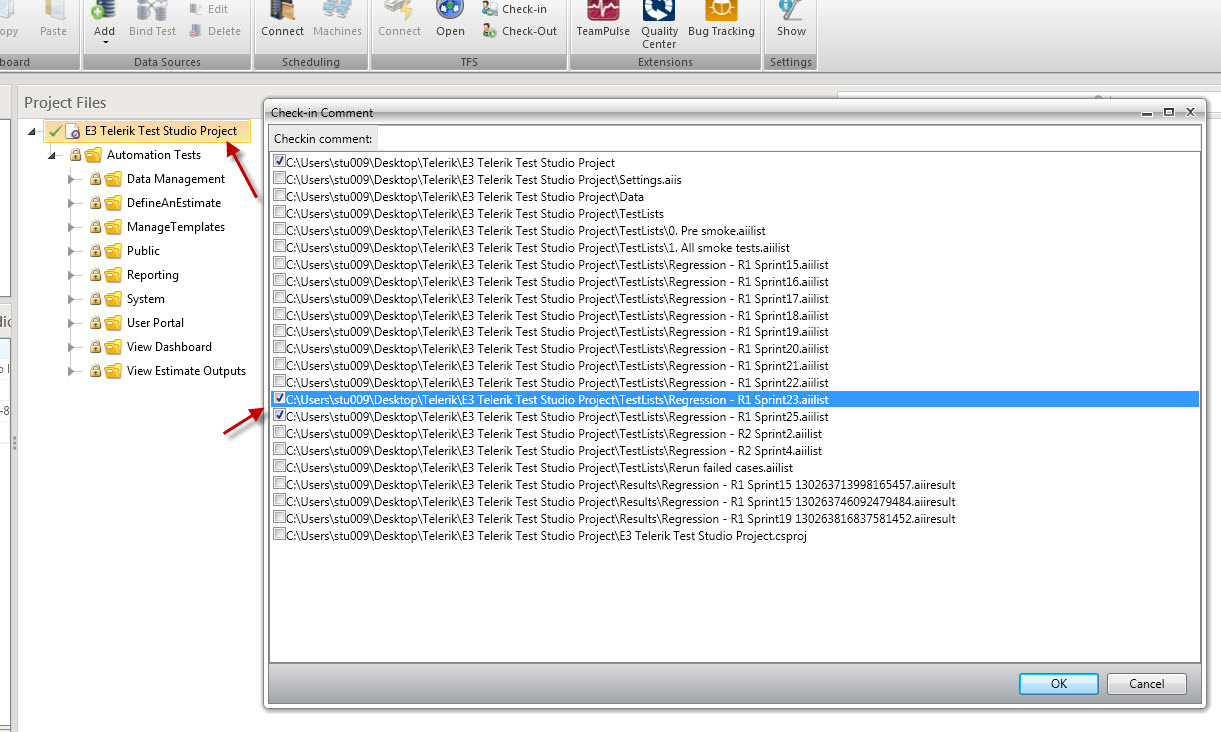Viewport: 1221px width, 732px height.
Task: Select the Reporting folder
Action: (x=152, y=275)
